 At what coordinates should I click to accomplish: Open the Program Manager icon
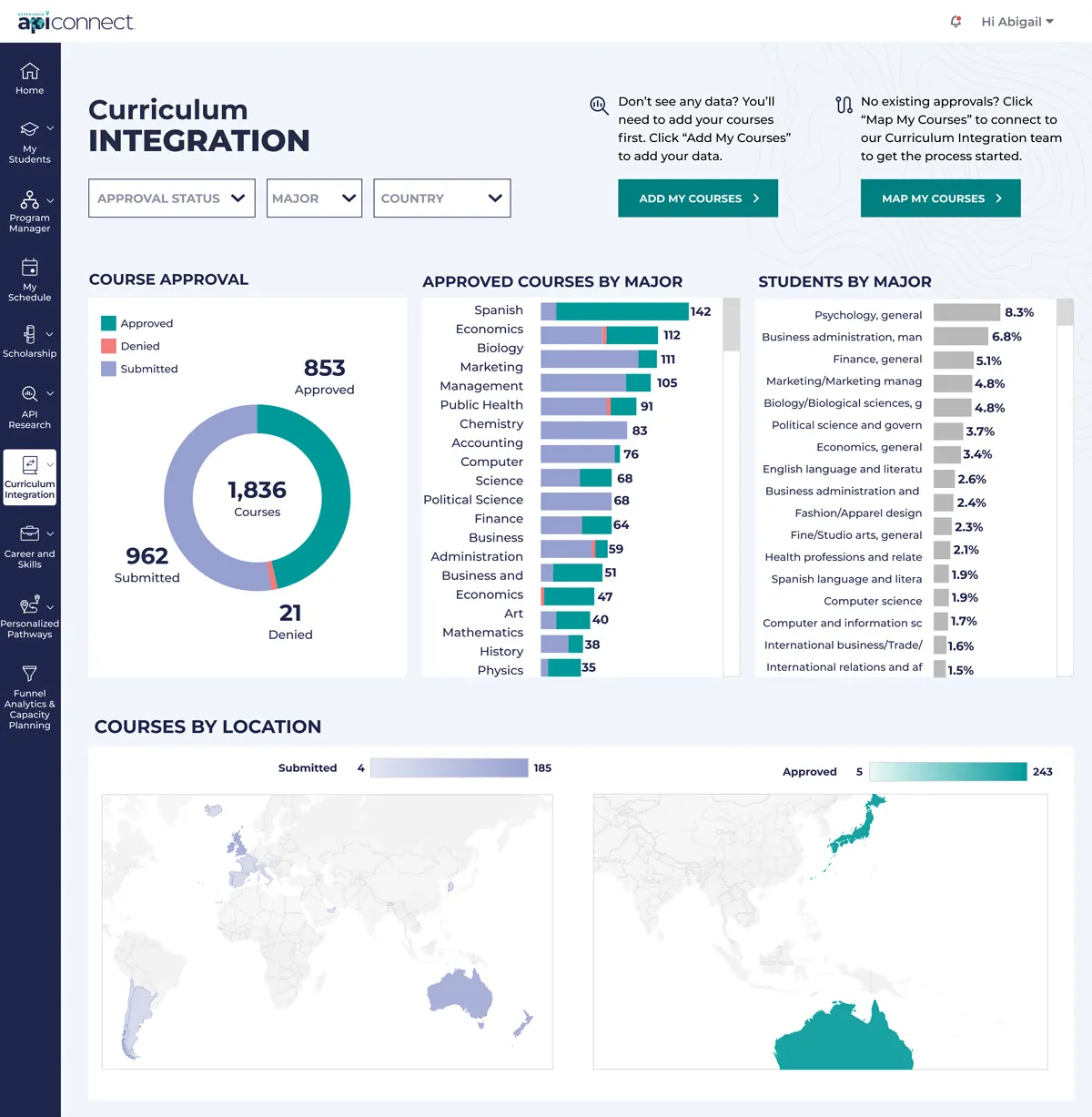point(29,199)
